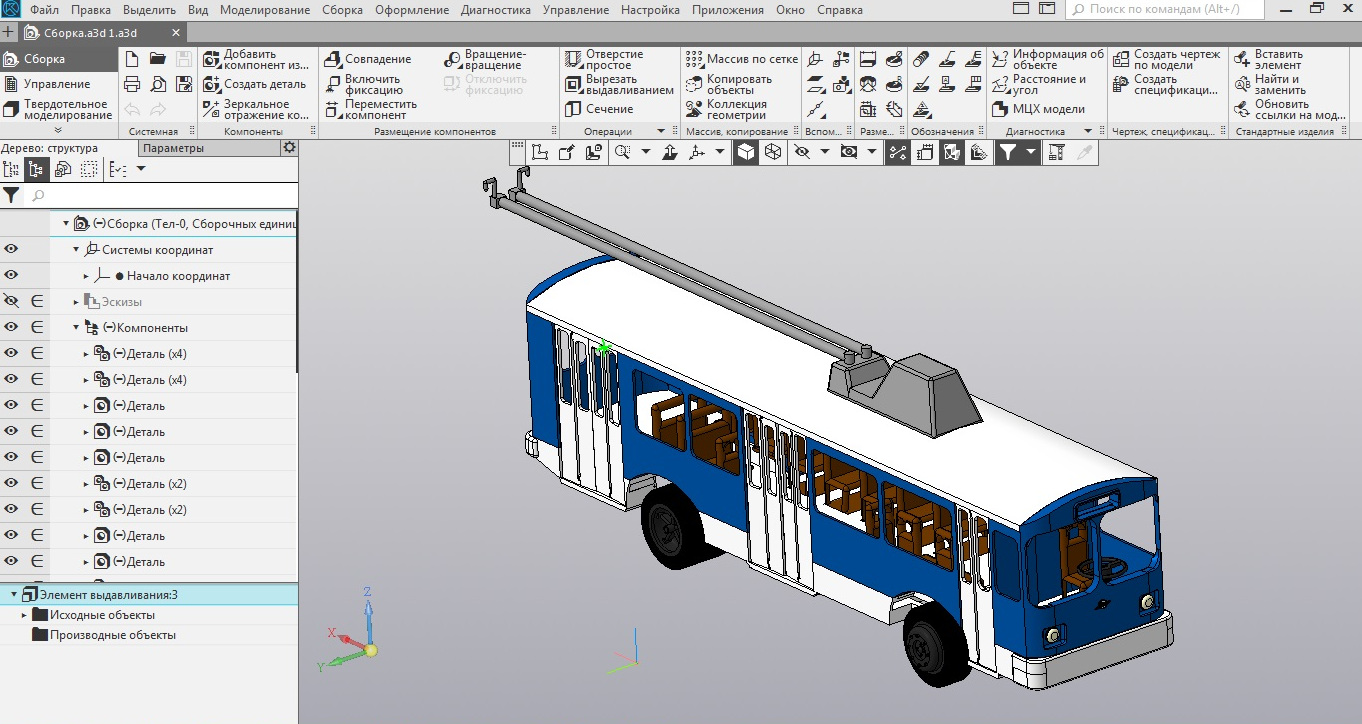Click Вставить элемент standard parts tool
Screen dimensions: 1362x724
[1269, 59]
